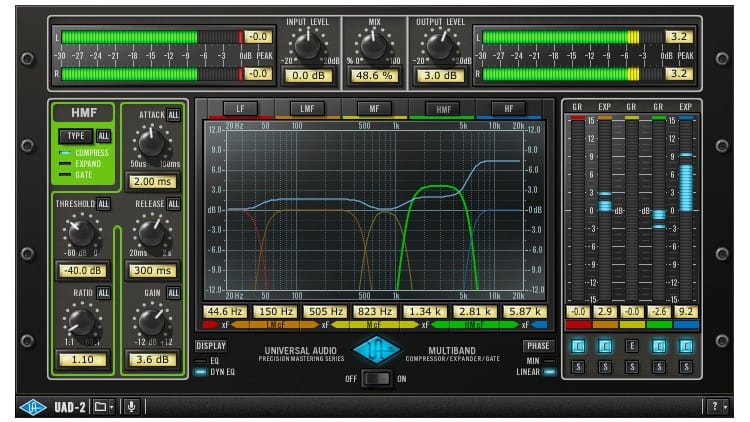Viewport: 750px width, 422px height.
Task: Click the THRESHOLD knob
Action: click(x=81, y=233)
